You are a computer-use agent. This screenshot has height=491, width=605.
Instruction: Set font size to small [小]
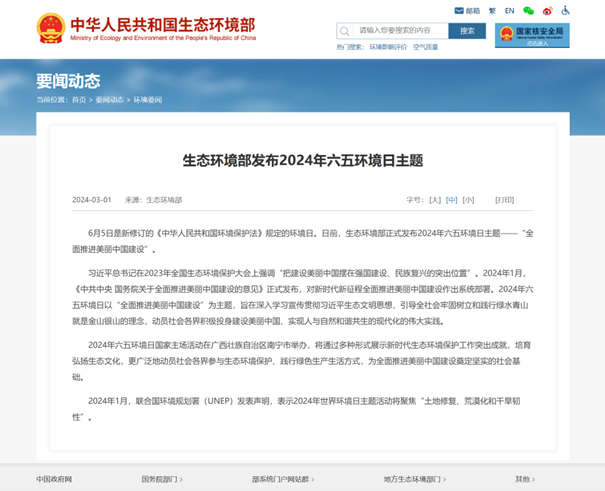(x=469, y=200)
